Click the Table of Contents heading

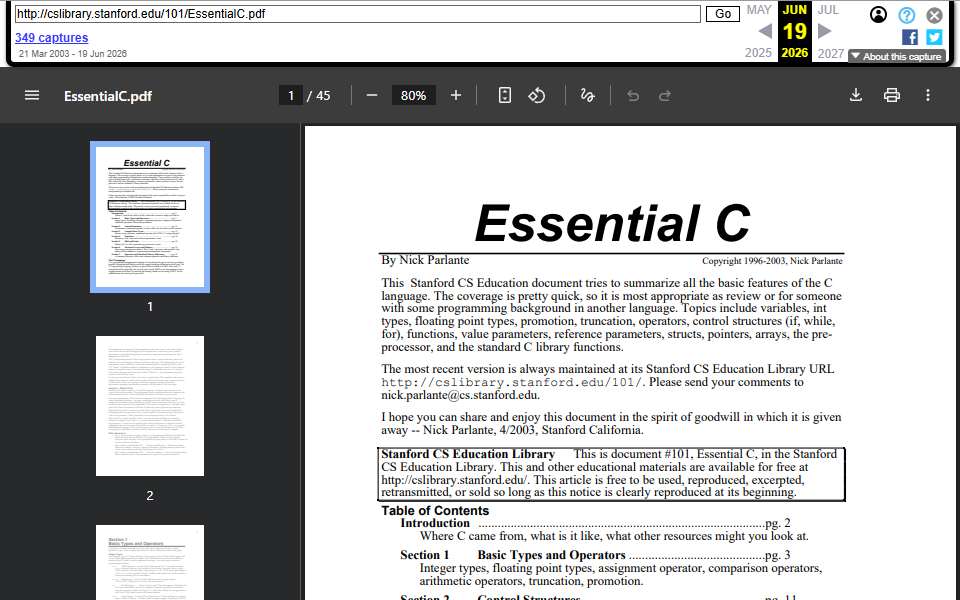click(x=435, y=511)
